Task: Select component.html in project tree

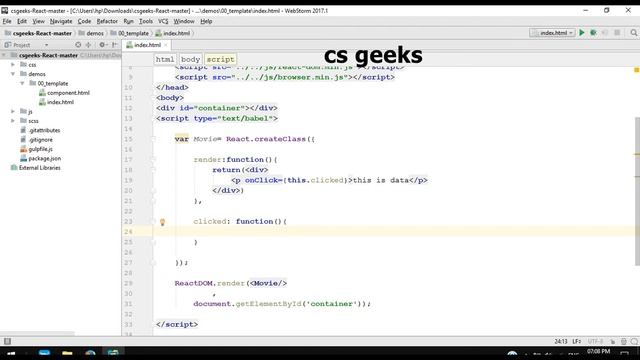Action: [68, 93]
